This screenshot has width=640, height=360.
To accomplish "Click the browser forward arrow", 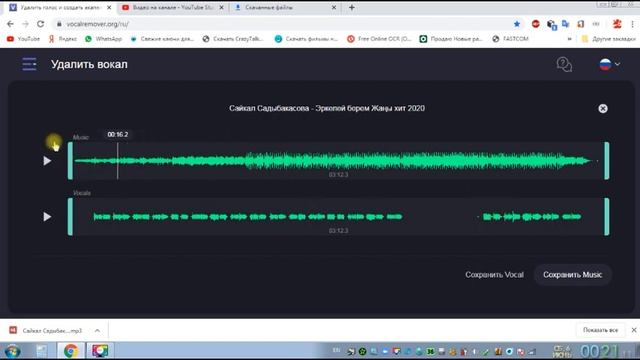I will click(25, 24).
